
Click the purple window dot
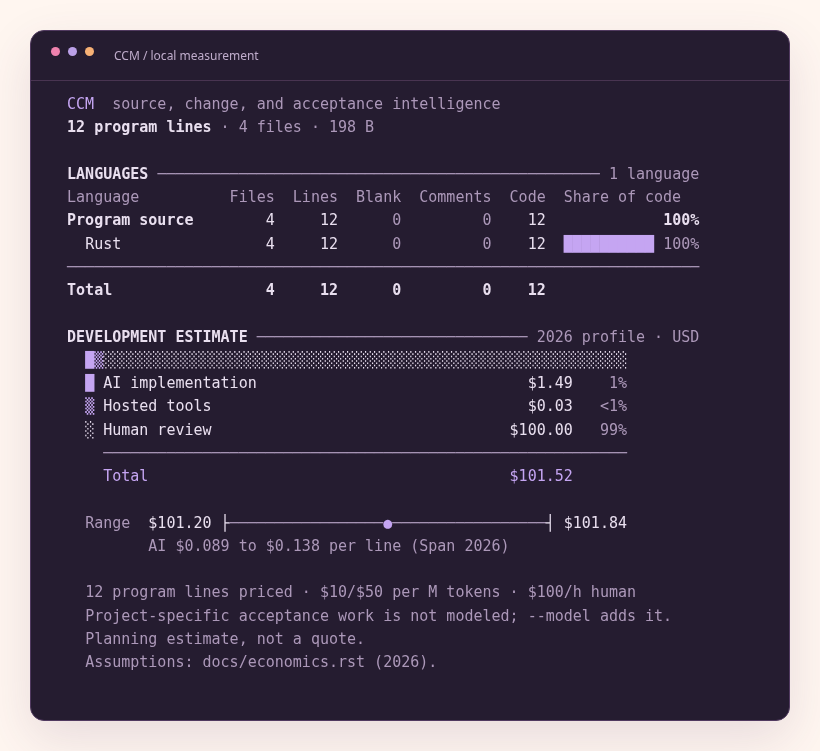pos(73,51)
